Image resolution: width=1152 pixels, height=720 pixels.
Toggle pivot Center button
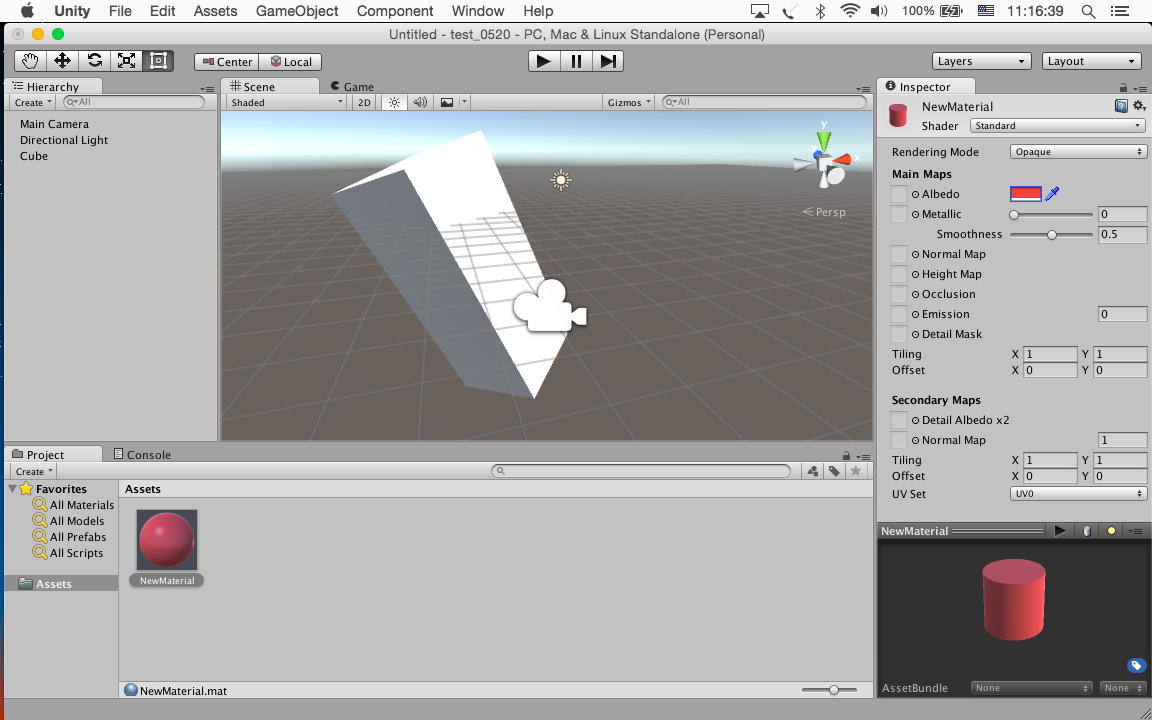[x=227, y=61]
